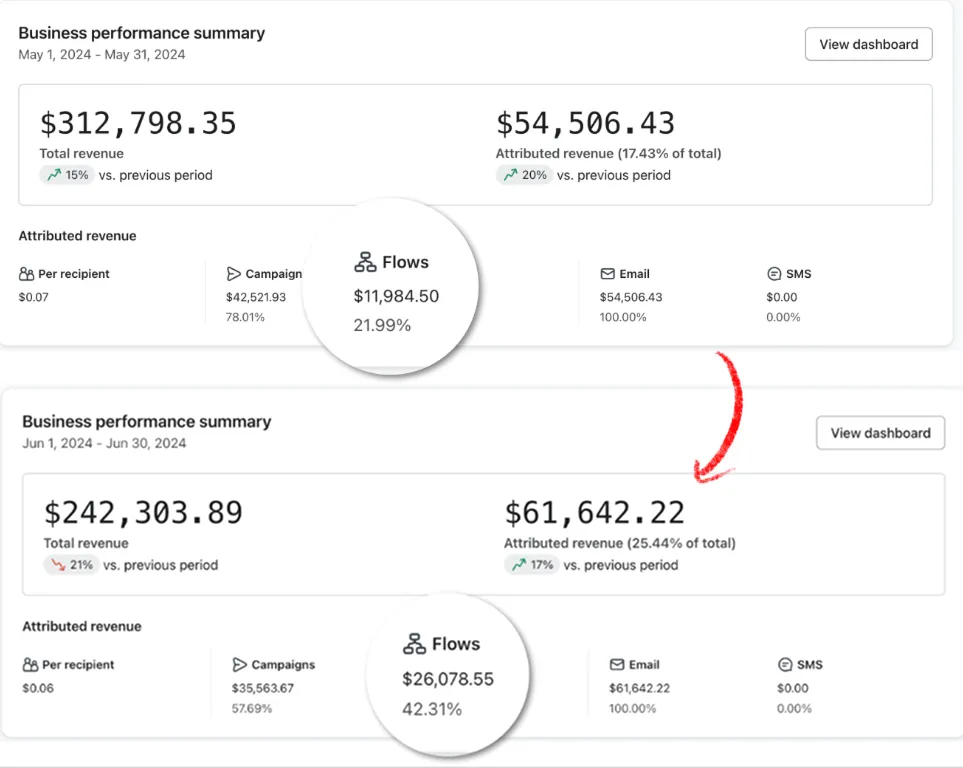The width and height of the screenshot is (963, 768).
Task: Click the green 20% trend badge
Action: coord(524,175)
